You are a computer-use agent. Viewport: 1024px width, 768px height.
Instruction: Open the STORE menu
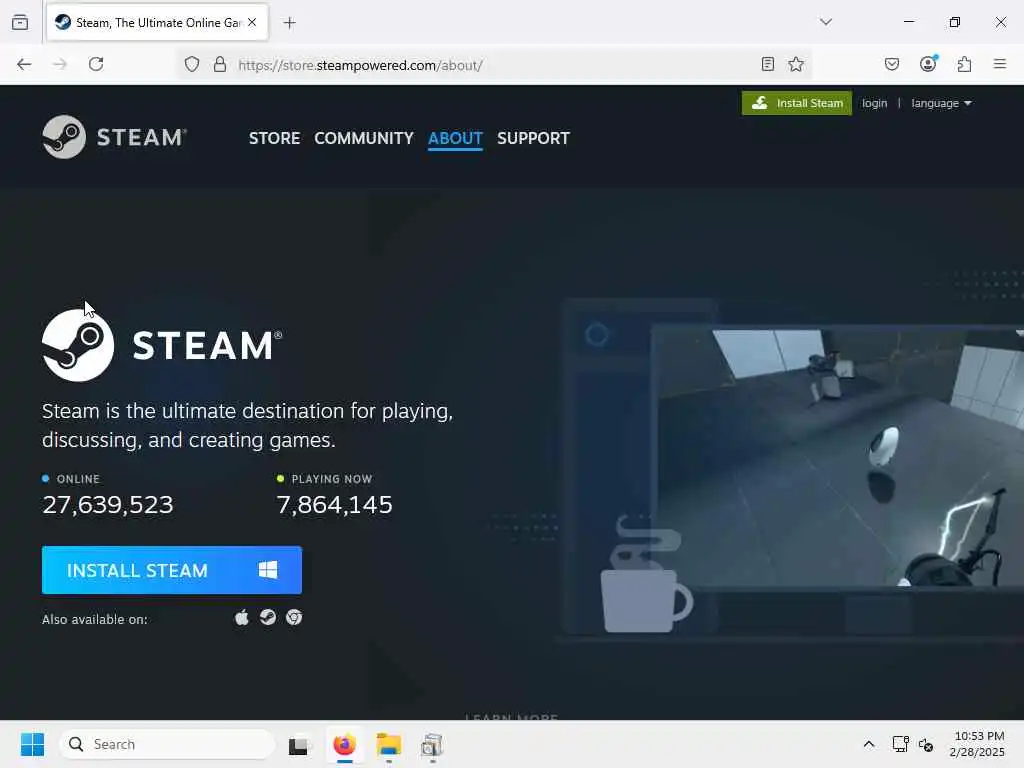274,138
